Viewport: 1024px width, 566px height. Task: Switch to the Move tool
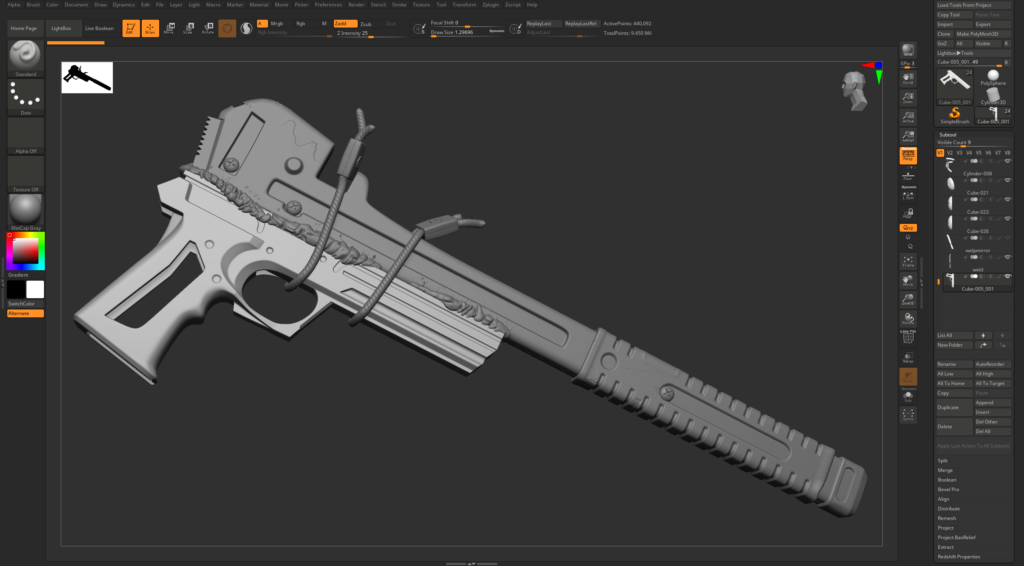169,28
